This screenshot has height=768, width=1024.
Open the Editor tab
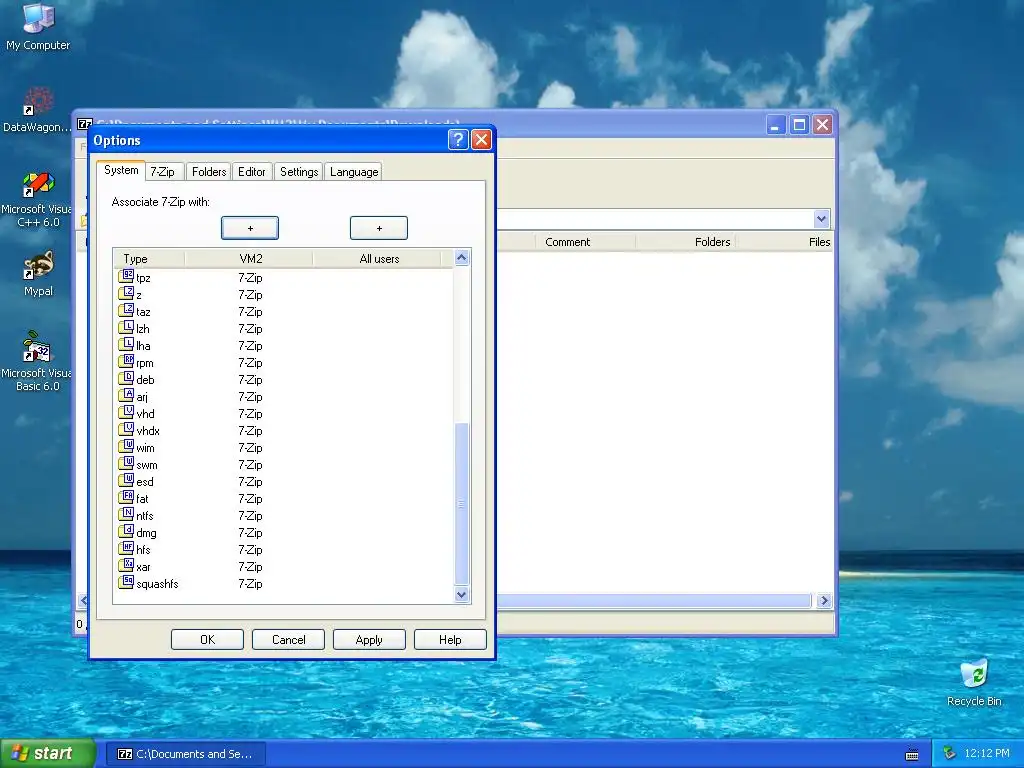(251, 172)
